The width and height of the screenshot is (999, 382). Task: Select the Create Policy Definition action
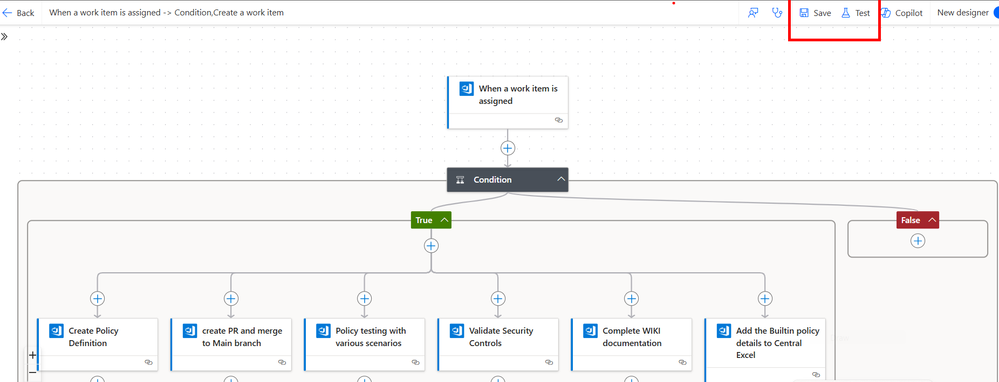(97, 344)
